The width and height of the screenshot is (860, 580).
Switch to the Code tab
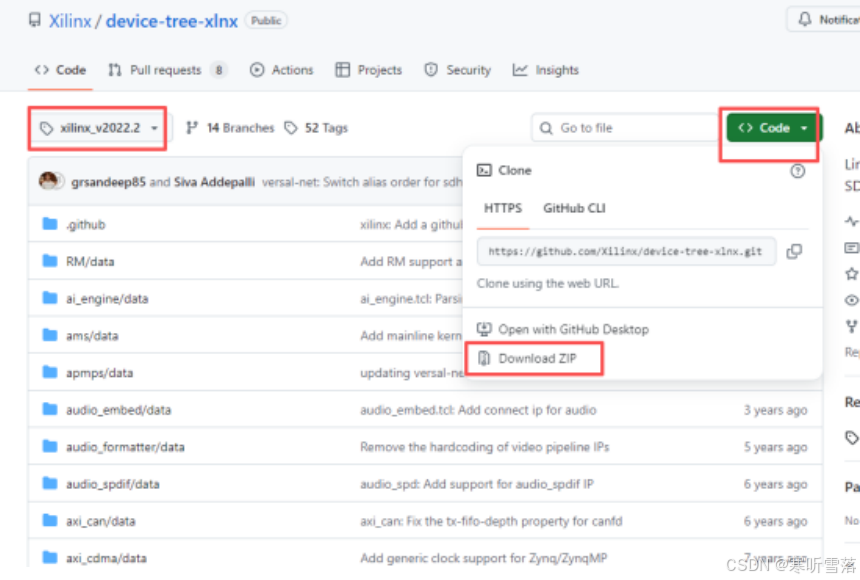click(60, 70)
